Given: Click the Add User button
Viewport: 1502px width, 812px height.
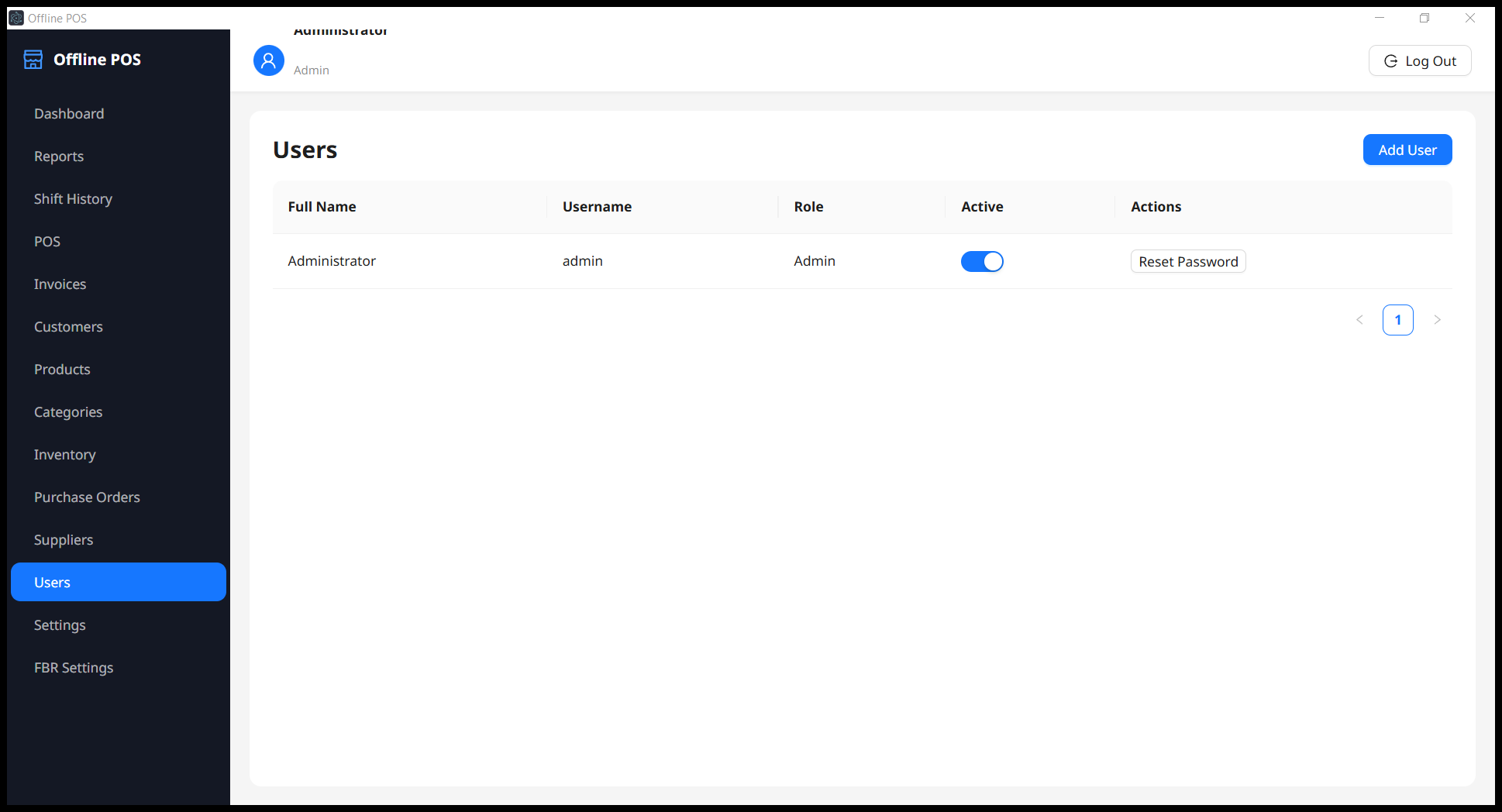Looking at the screenshot, I should (1407, 150).
